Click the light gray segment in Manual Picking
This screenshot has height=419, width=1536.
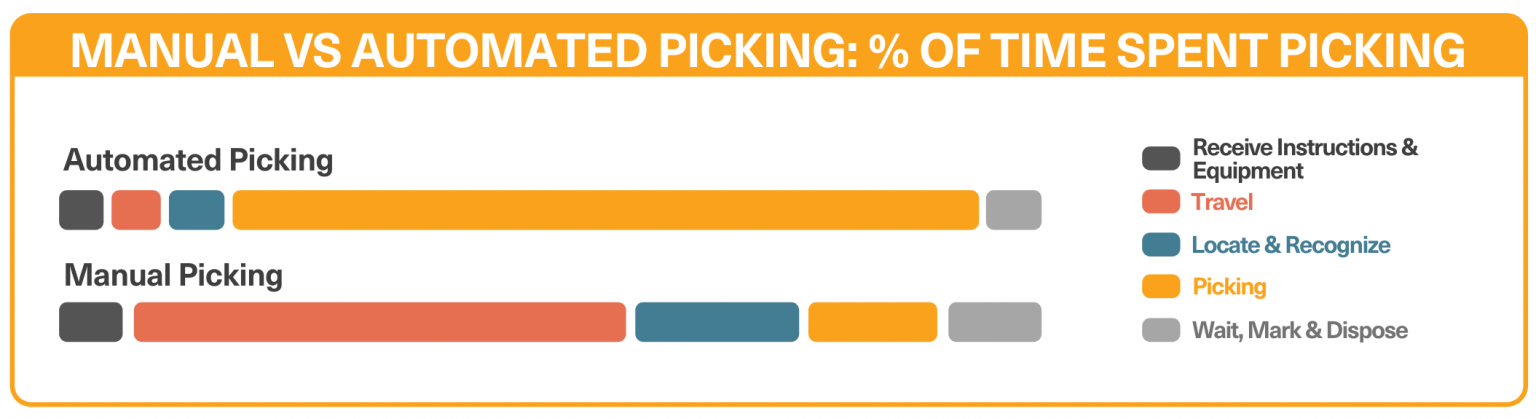pos(994,322)
